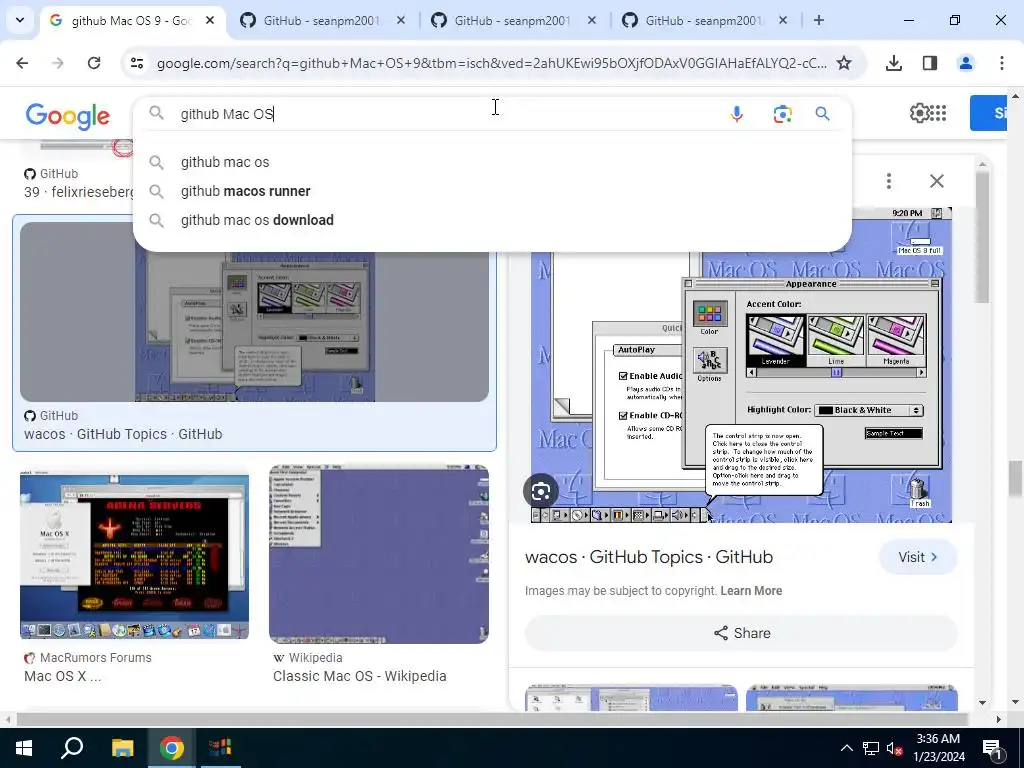Open wacos GitHub Topics result thumbnail
1024x768 pixels.
(254, 312)
